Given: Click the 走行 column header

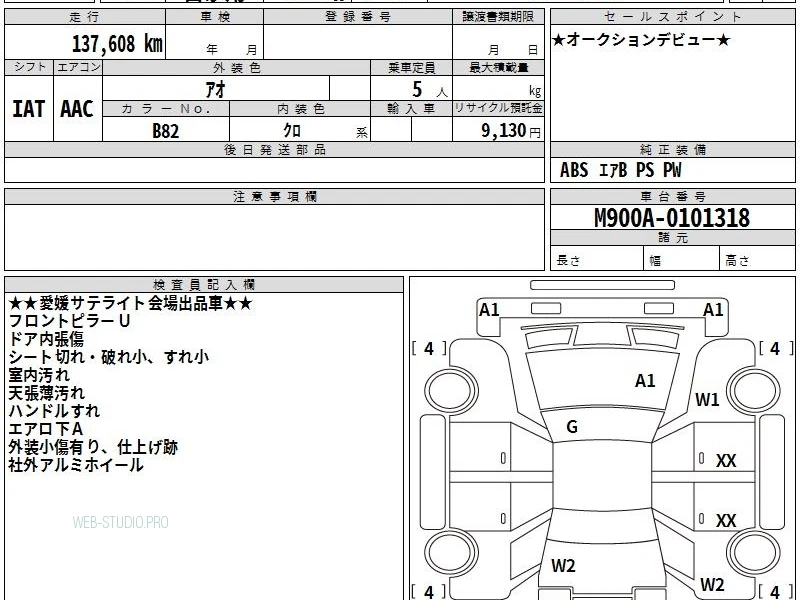Looking at the screenshot, I should pos(85,17).
